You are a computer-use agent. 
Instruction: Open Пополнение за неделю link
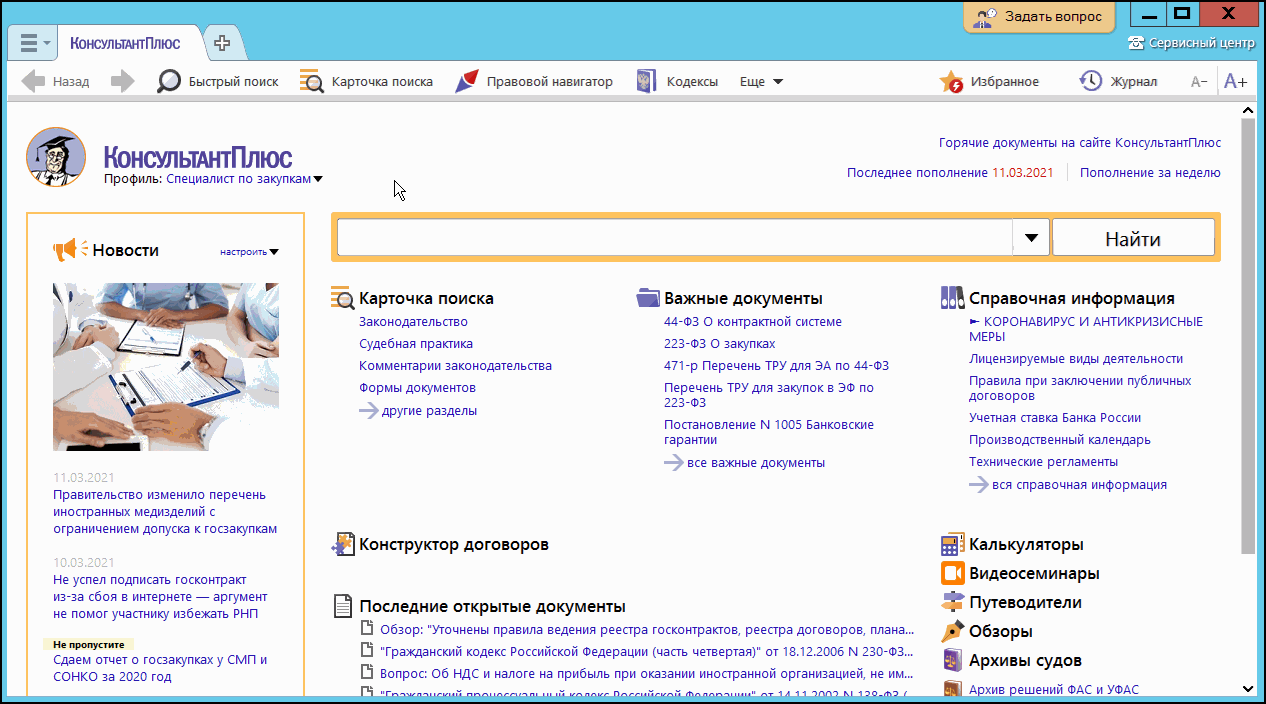pyautogui.click(x=1150, y=173)
